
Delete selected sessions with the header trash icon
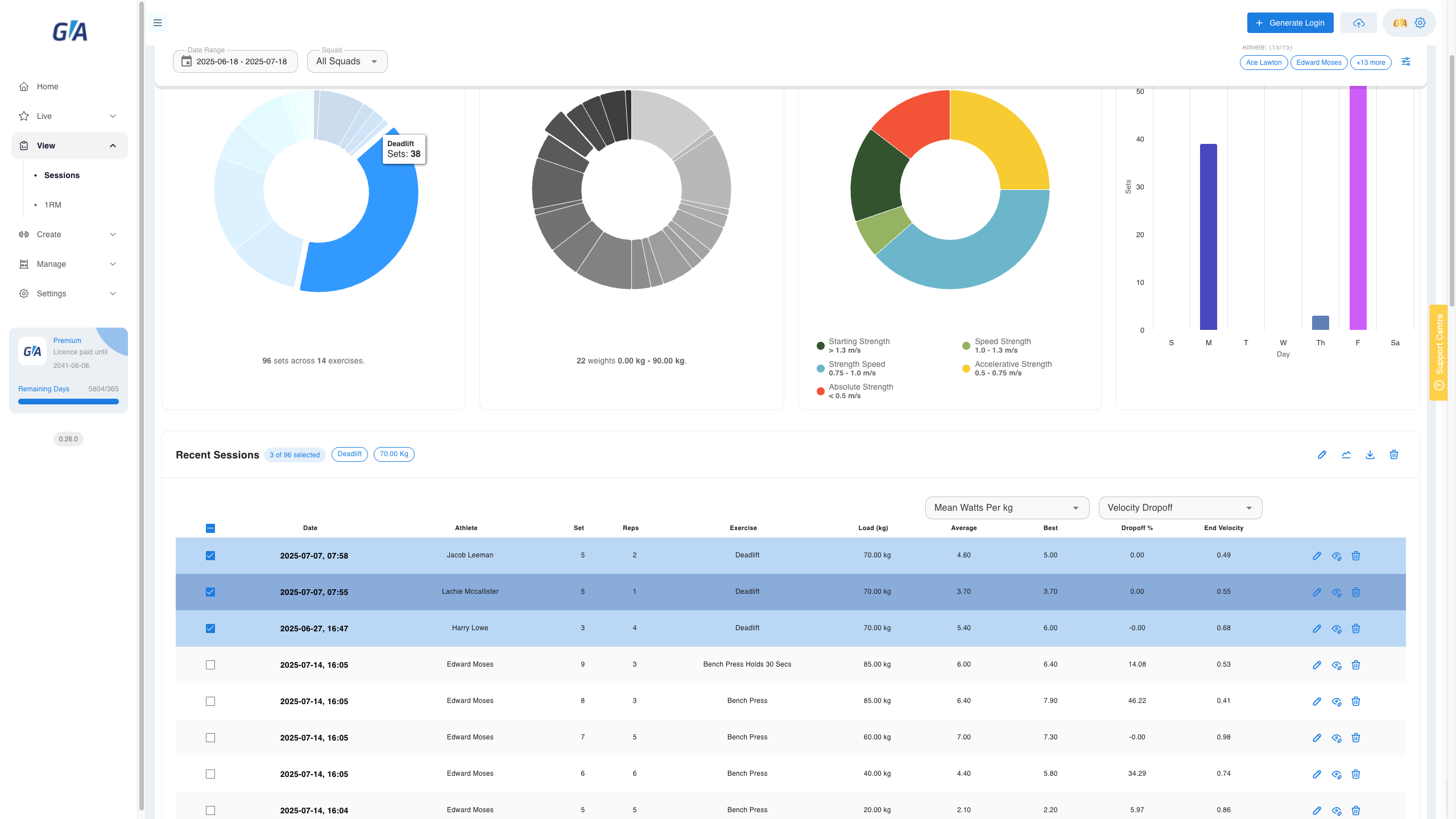1394,454
